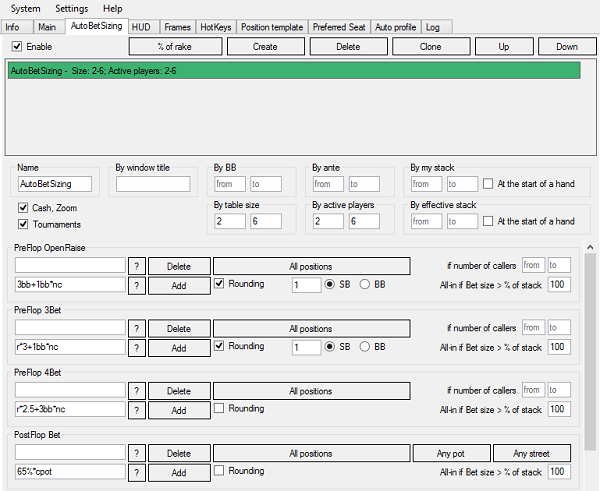Switch to the Position template tab
The height and width of the screenshot is (491, 600).
[x=272, y=27]
